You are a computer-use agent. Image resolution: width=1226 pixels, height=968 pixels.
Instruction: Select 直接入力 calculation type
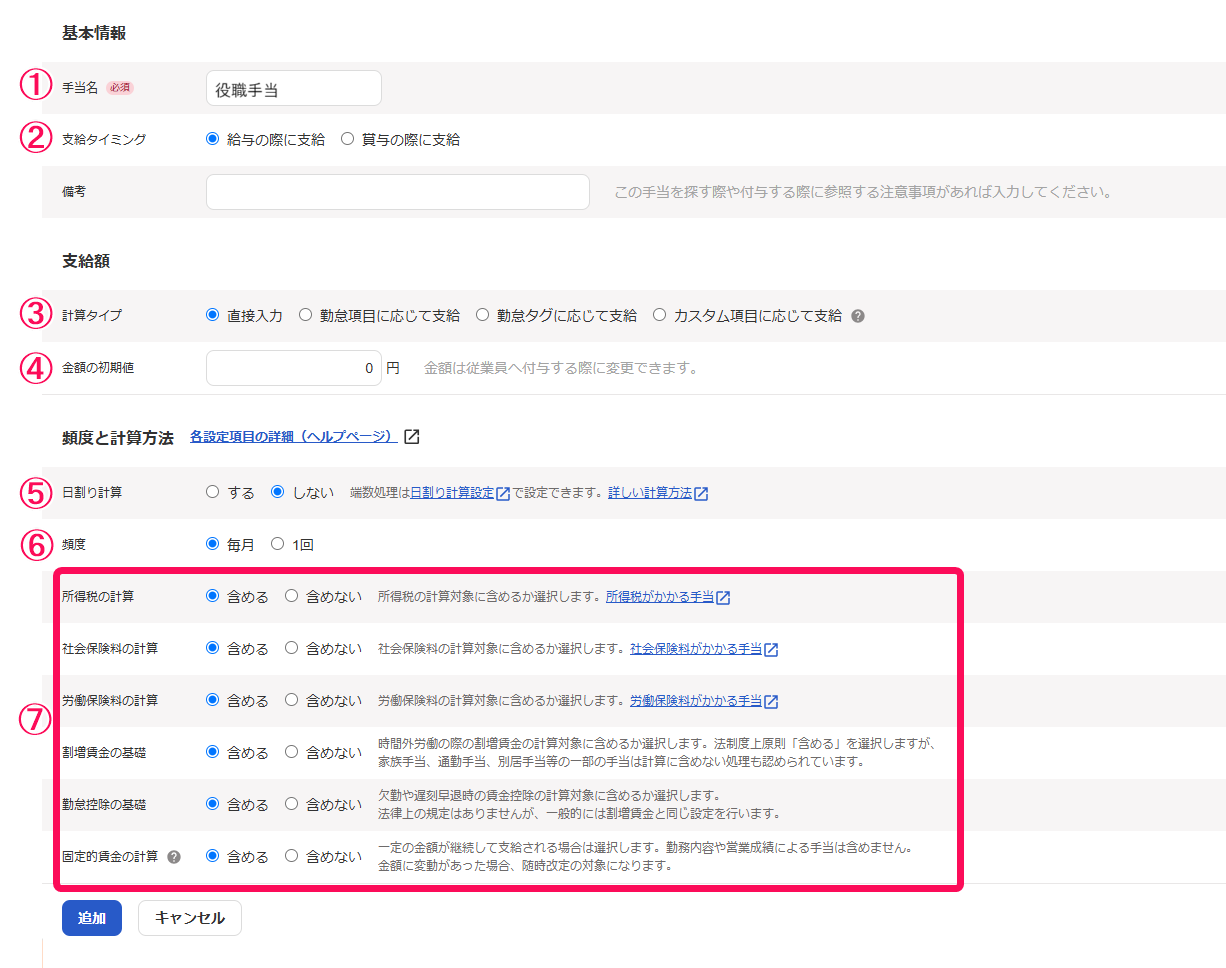[x=212, y=315]
